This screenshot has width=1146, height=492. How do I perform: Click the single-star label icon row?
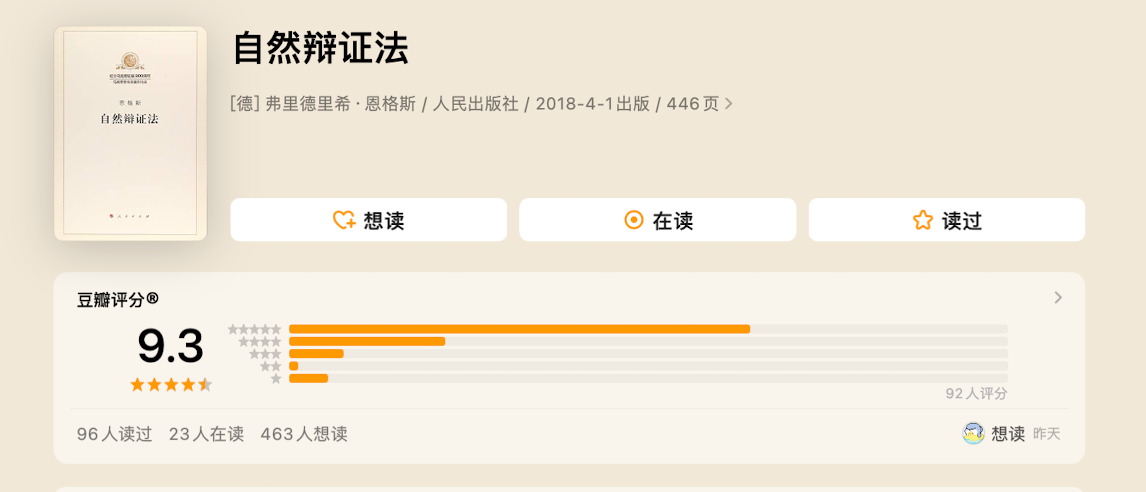point(276,378)
